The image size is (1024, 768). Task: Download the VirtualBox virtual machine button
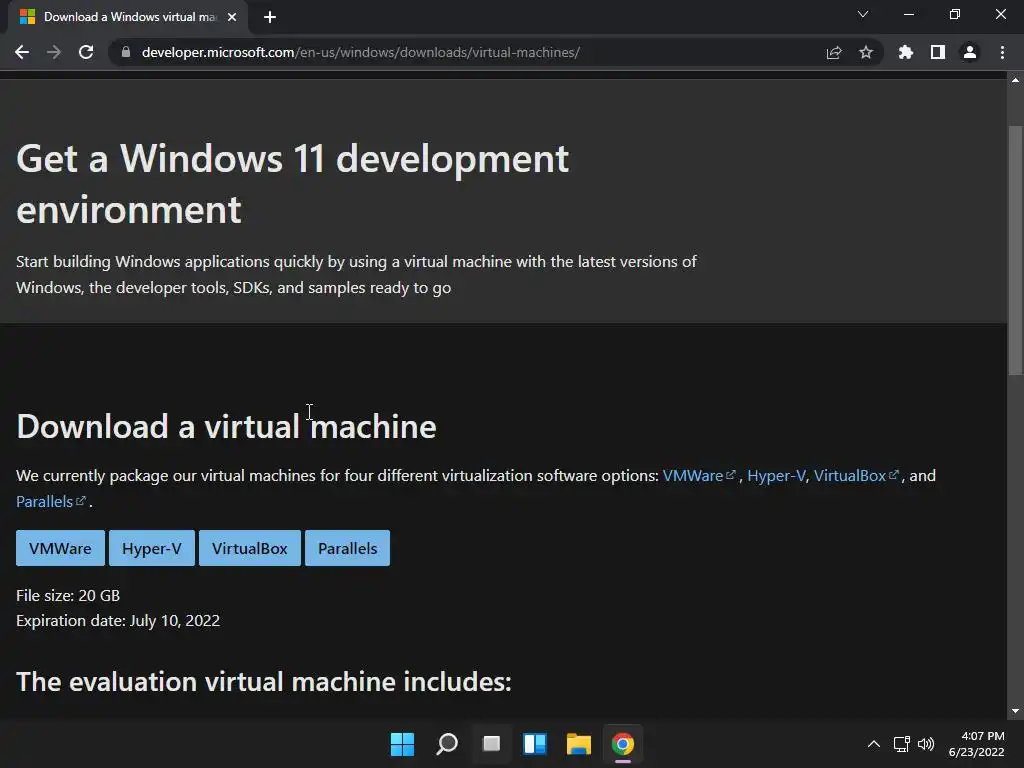pos(249,548)
